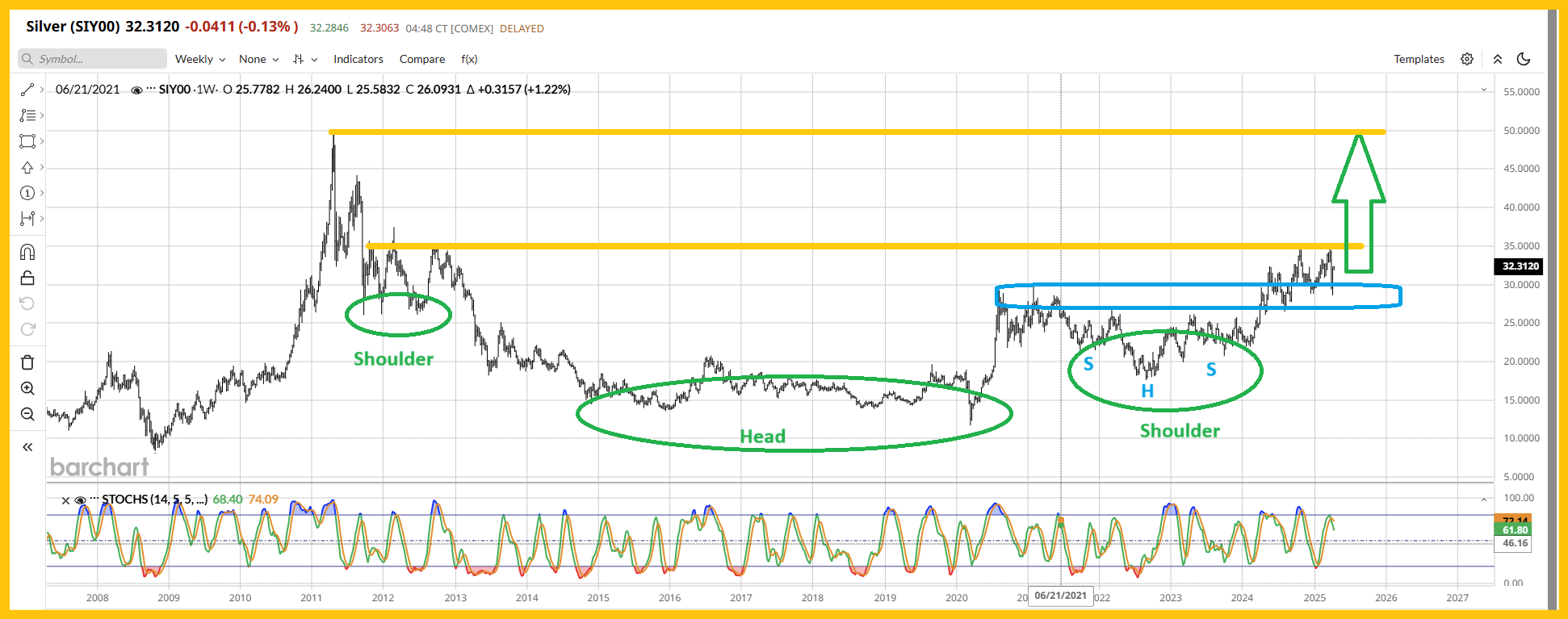Viewport: 1568px width, 619px height.
Task: Select the up-arrow marker tool
Action: pos(27,167)
